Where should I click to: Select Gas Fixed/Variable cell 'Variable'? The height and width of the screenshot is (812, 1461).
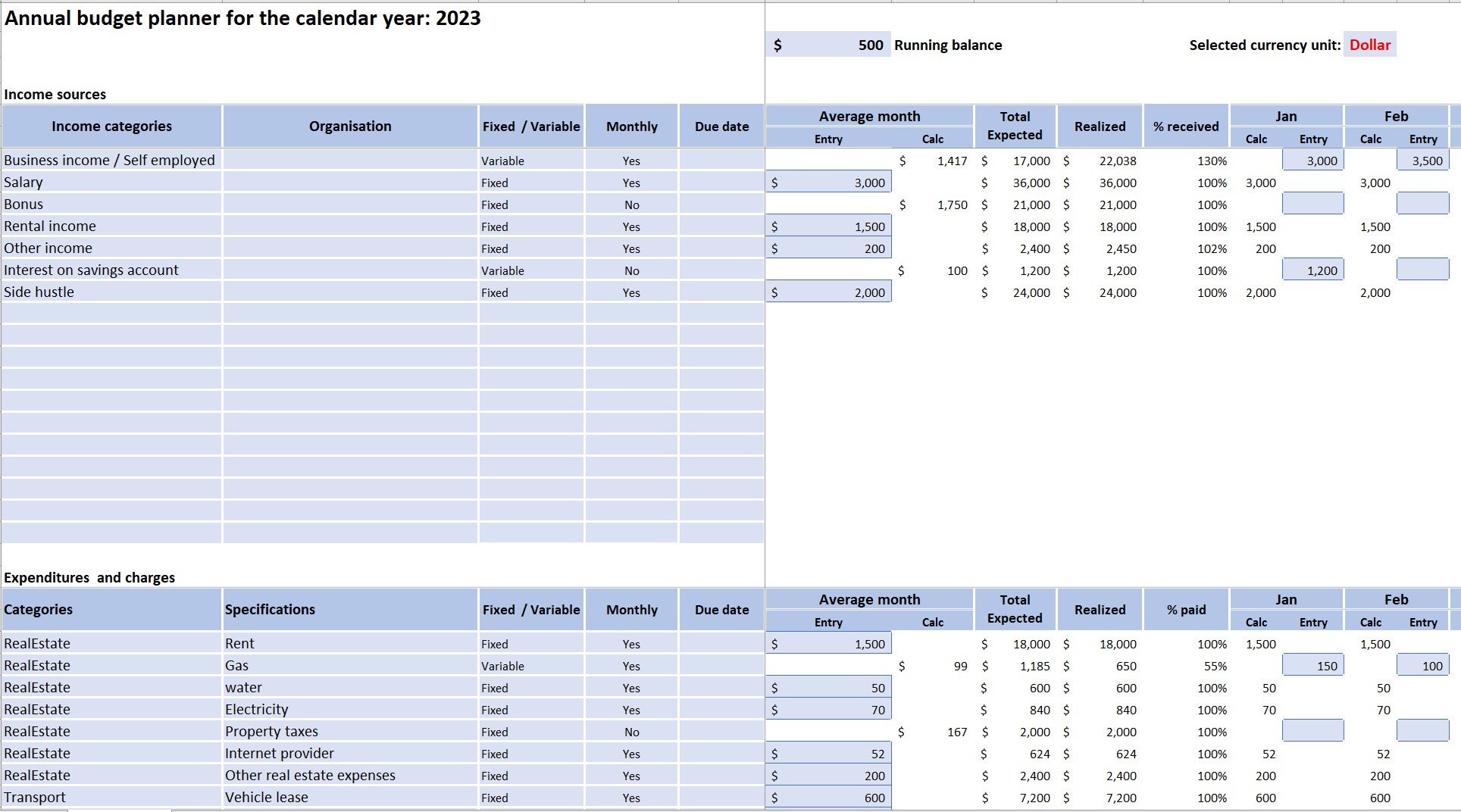(531, 666)
